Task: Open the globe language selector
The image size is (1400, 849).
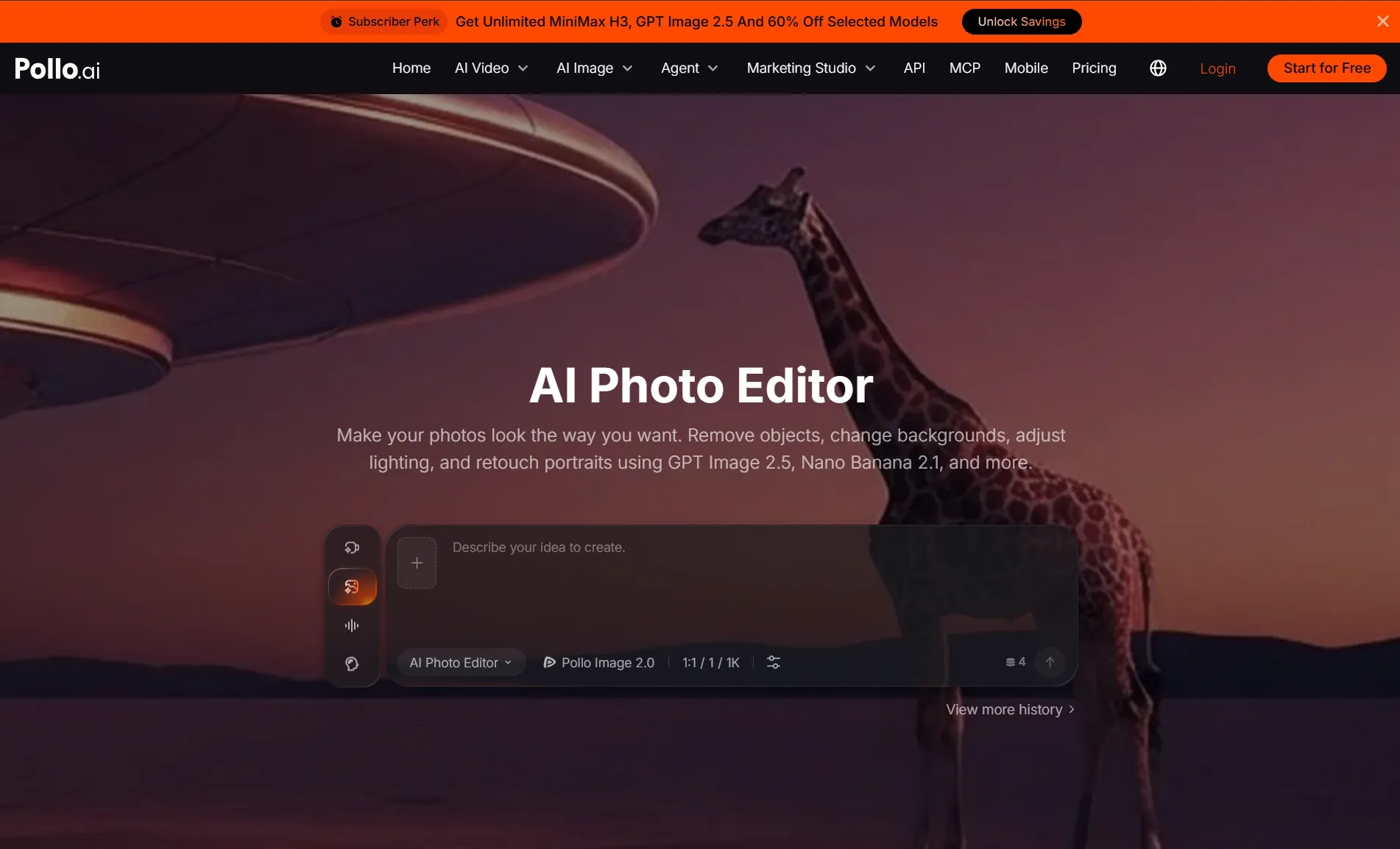Action: coord(1158,68)
